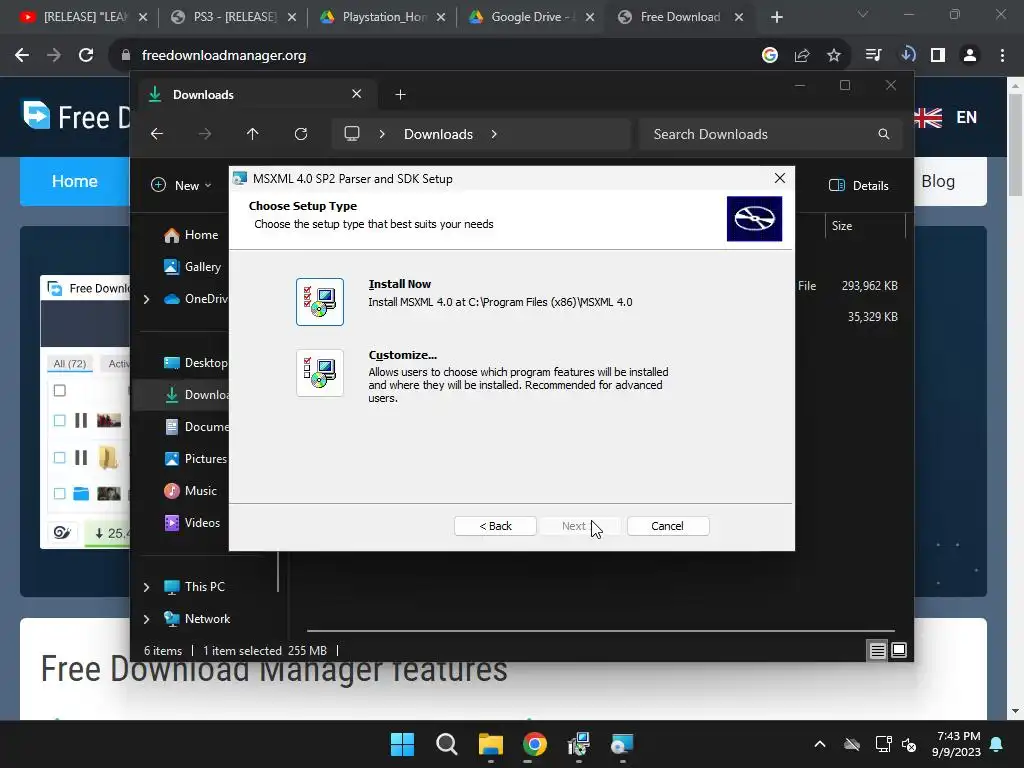Select This PC in Explorer sidebar
This screenshot has width=1024, height=768.
click(194, 587)
